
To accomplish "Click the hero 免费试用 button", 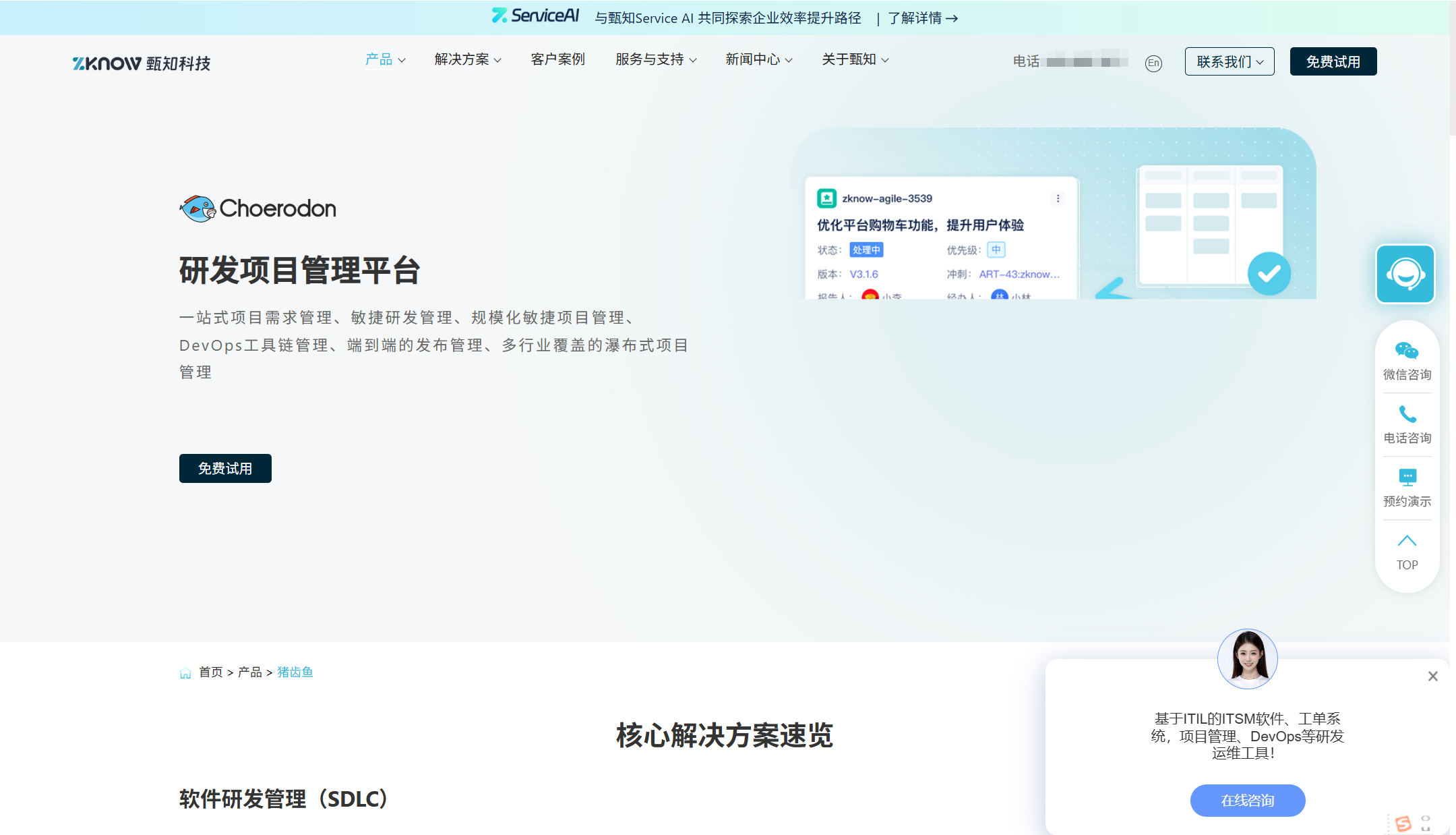I will (x=225, y=468).
